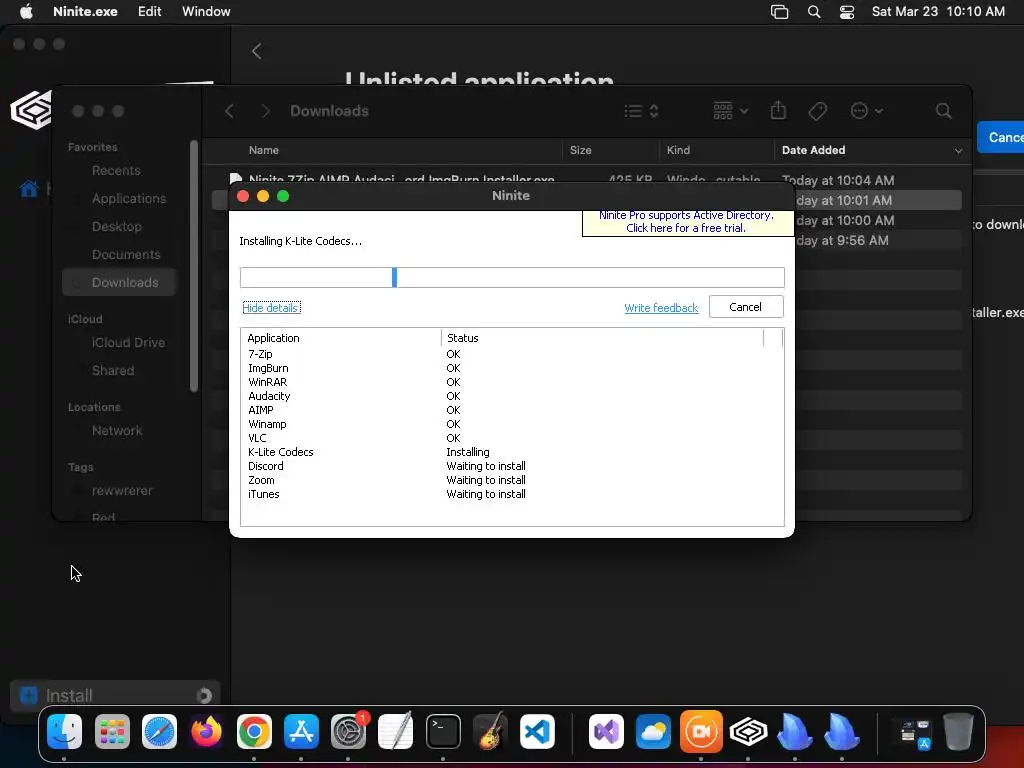Click the Status column header in Ninite

[602, 338]
